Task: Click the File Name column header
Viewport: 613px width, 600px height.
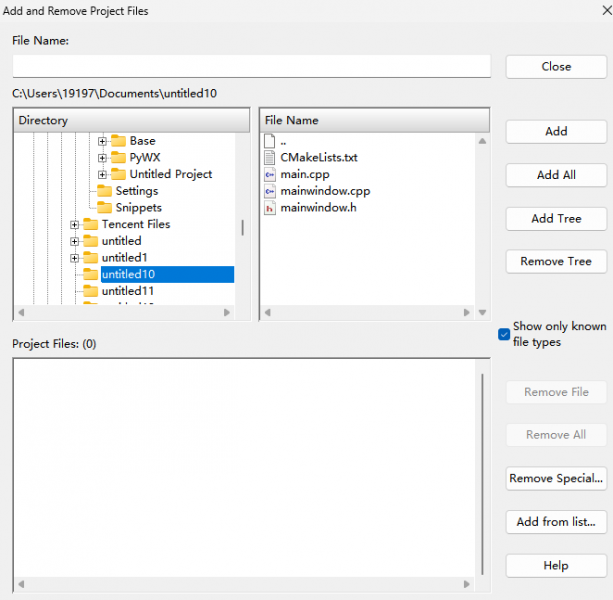Action: 375,120
